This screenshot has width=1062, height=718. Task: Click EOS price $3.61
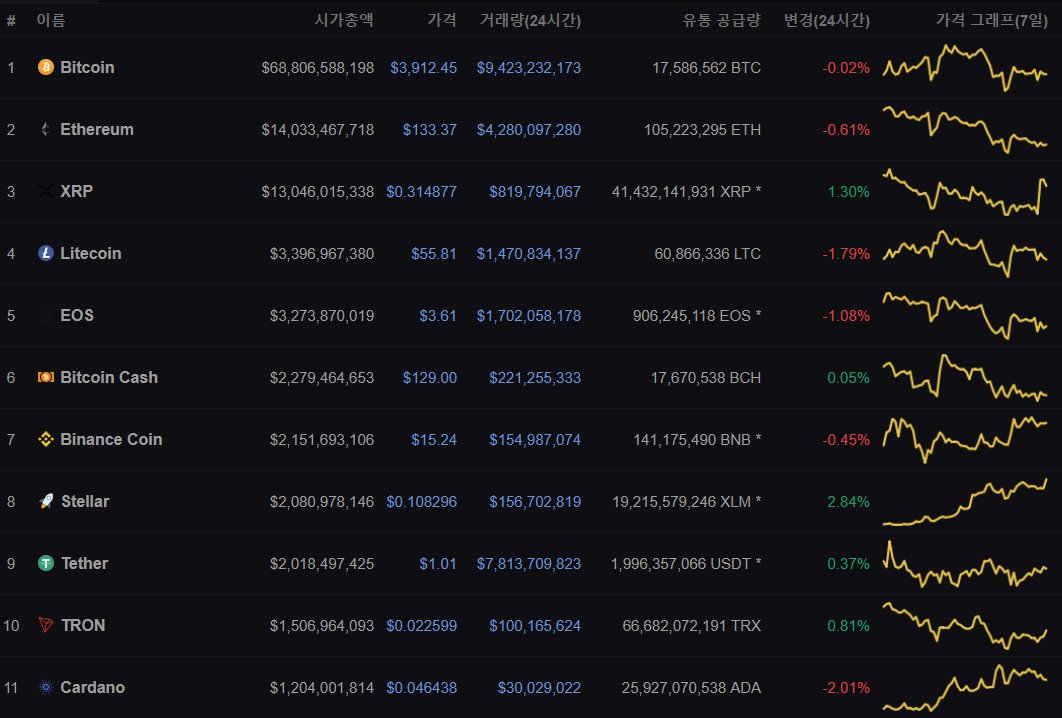[x=438, y=316]
